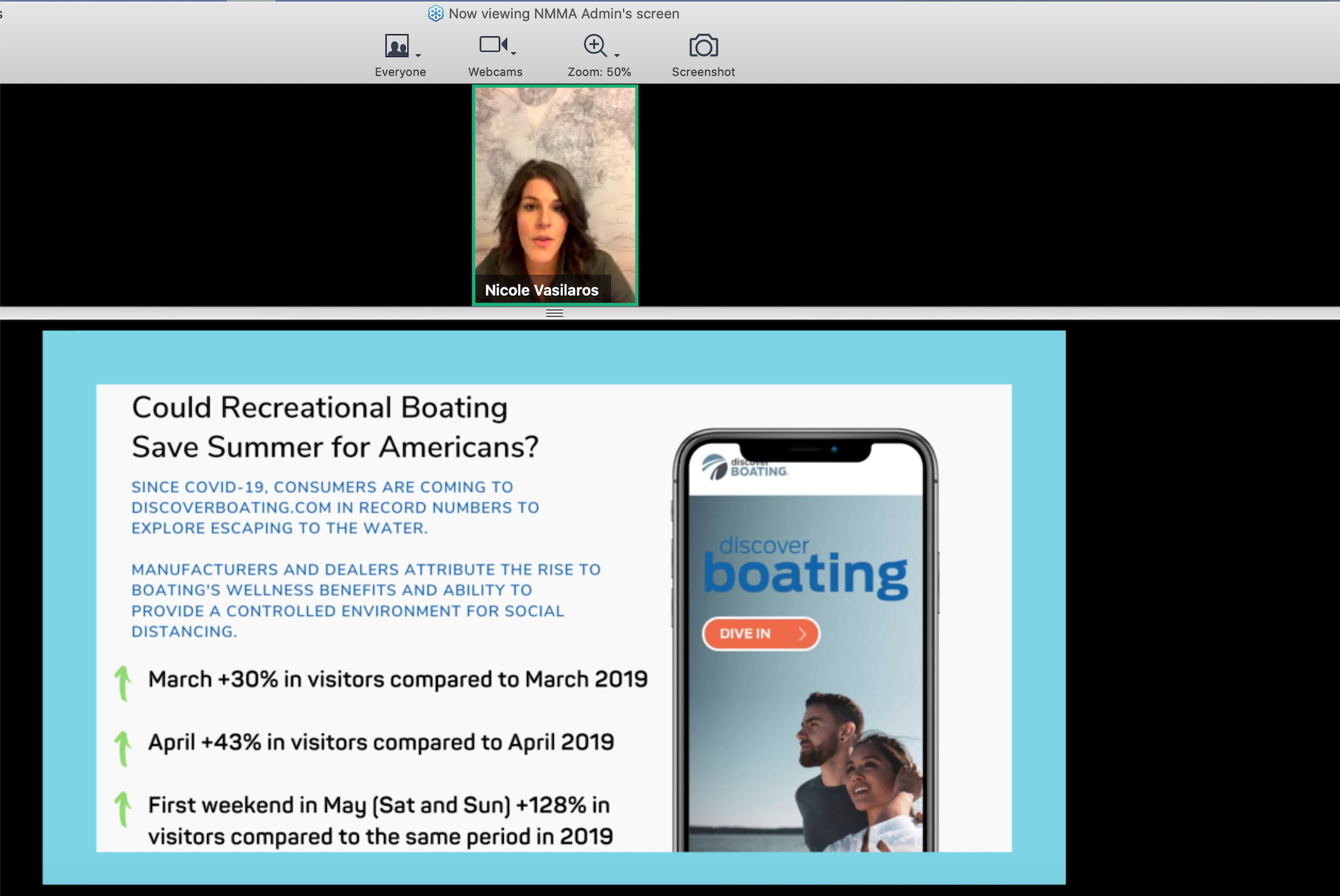Click the small Discover Boating logo atop the phone screen

tap(745, 467)
